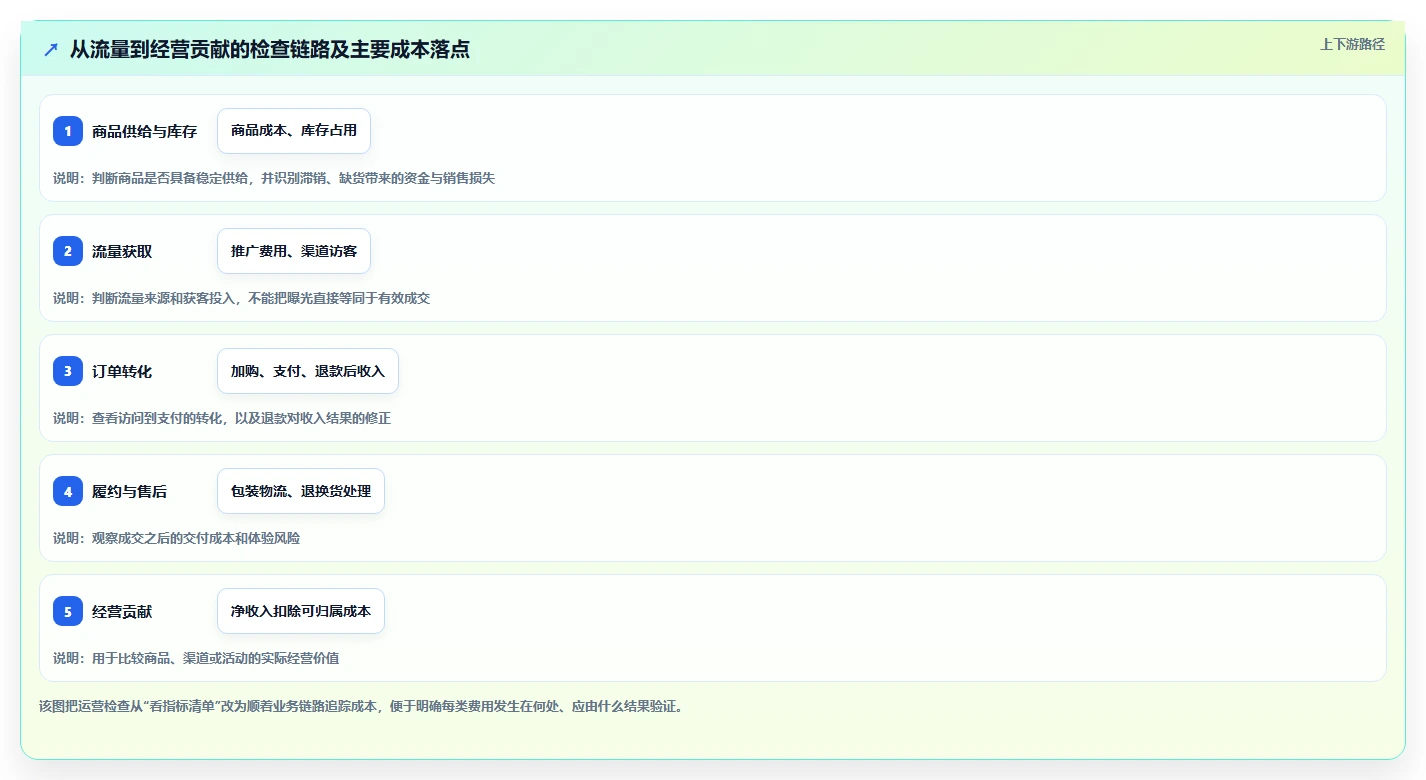Click the heading 从流量到经营贡献的检查链路及主要成本落点

pos(270,49)
